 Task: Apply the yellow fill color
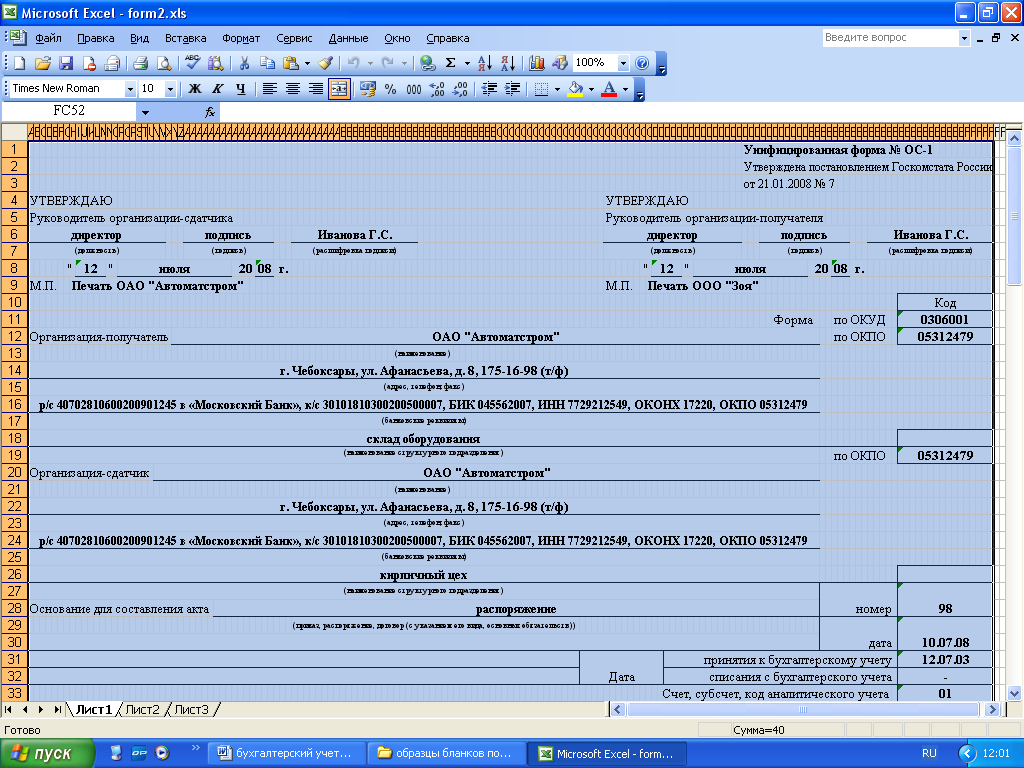(x=575, y=89)
